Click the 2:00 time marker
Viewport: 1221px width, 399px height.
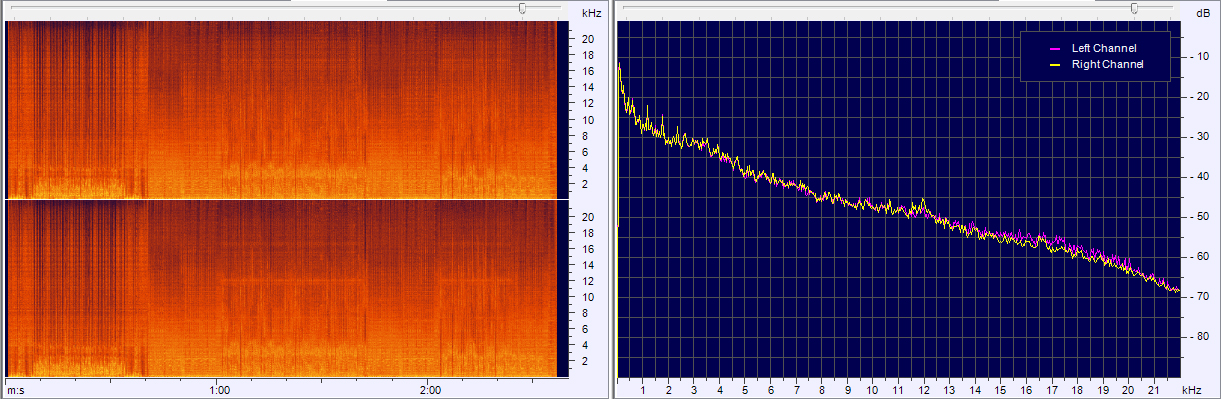pos(430,389)
